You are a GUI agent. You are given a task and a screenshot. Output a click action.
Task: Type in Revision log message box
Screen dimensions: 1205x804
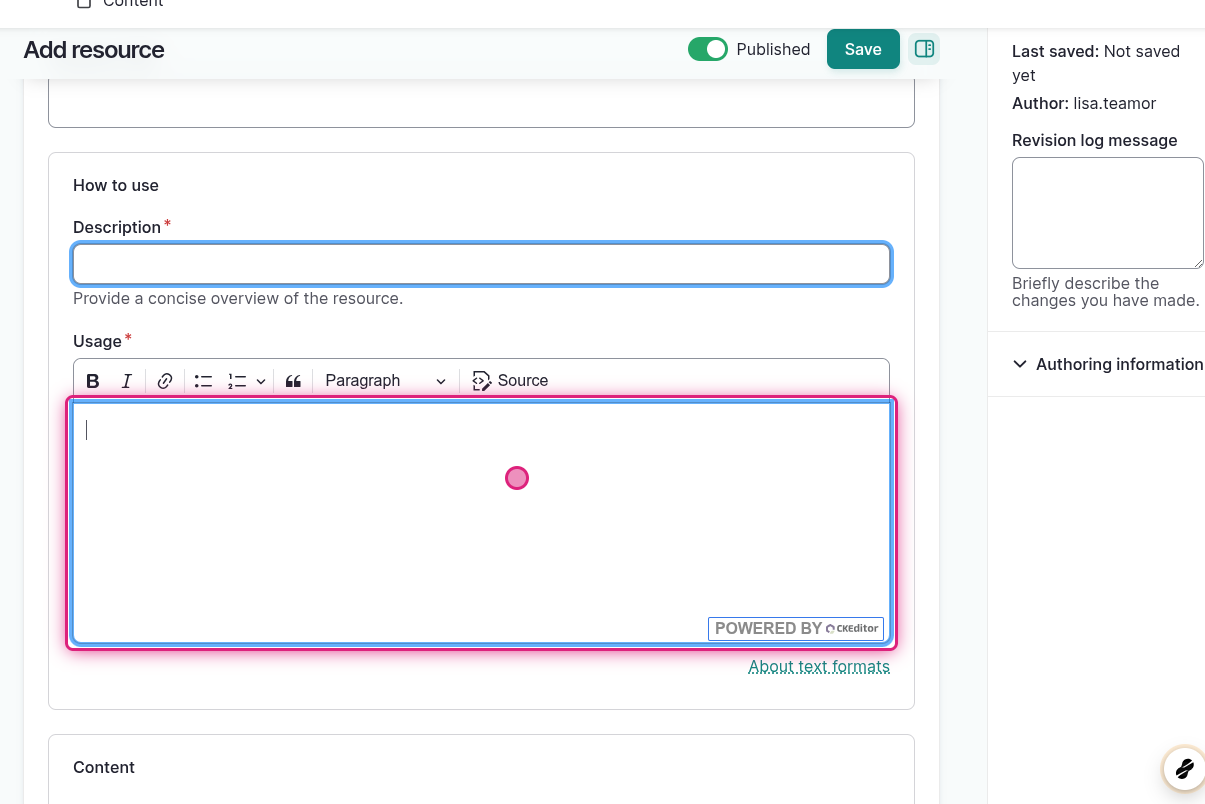(x=1108, y=213)
